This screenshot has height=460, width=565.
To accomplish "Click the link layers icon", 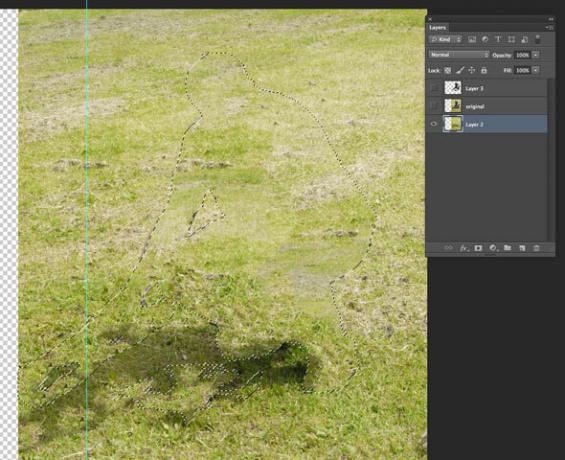I will (449, 248).
